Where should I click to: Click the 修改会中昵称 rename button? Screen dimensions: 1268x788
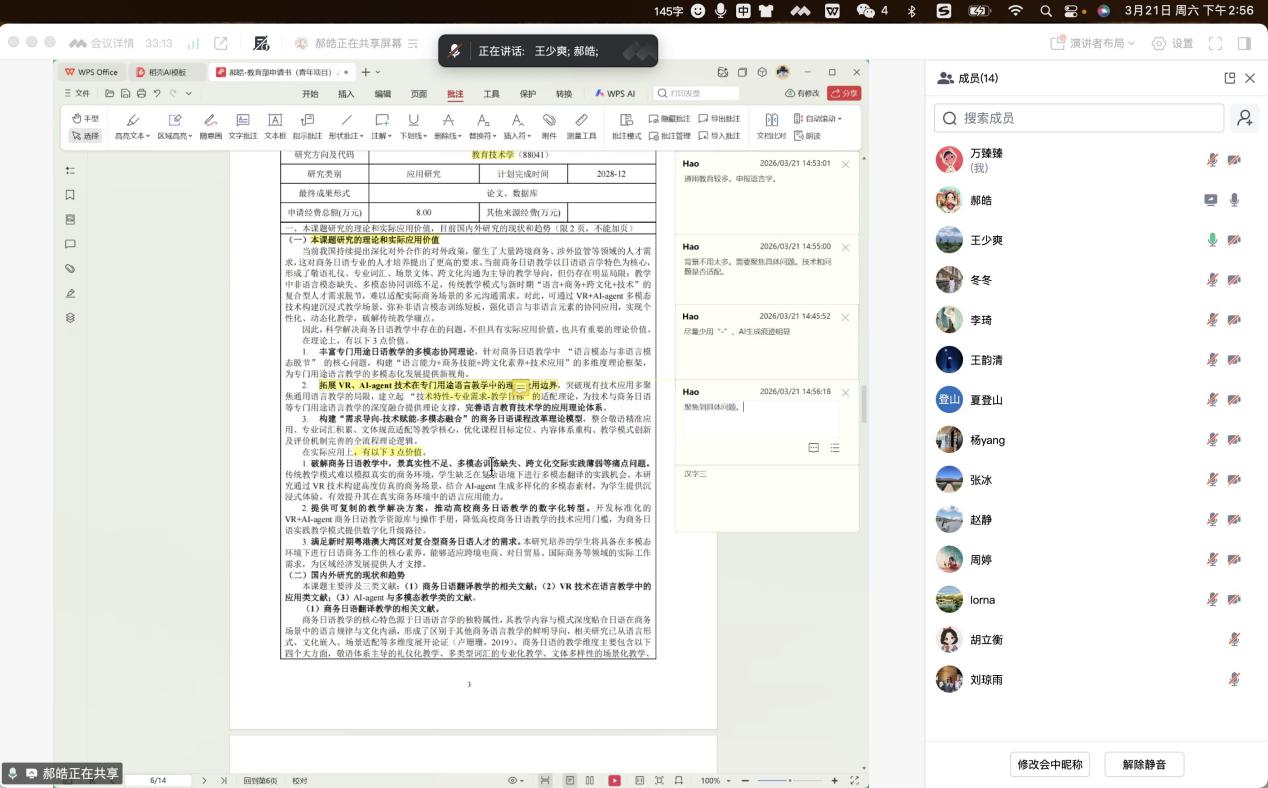pos(1050,764)
